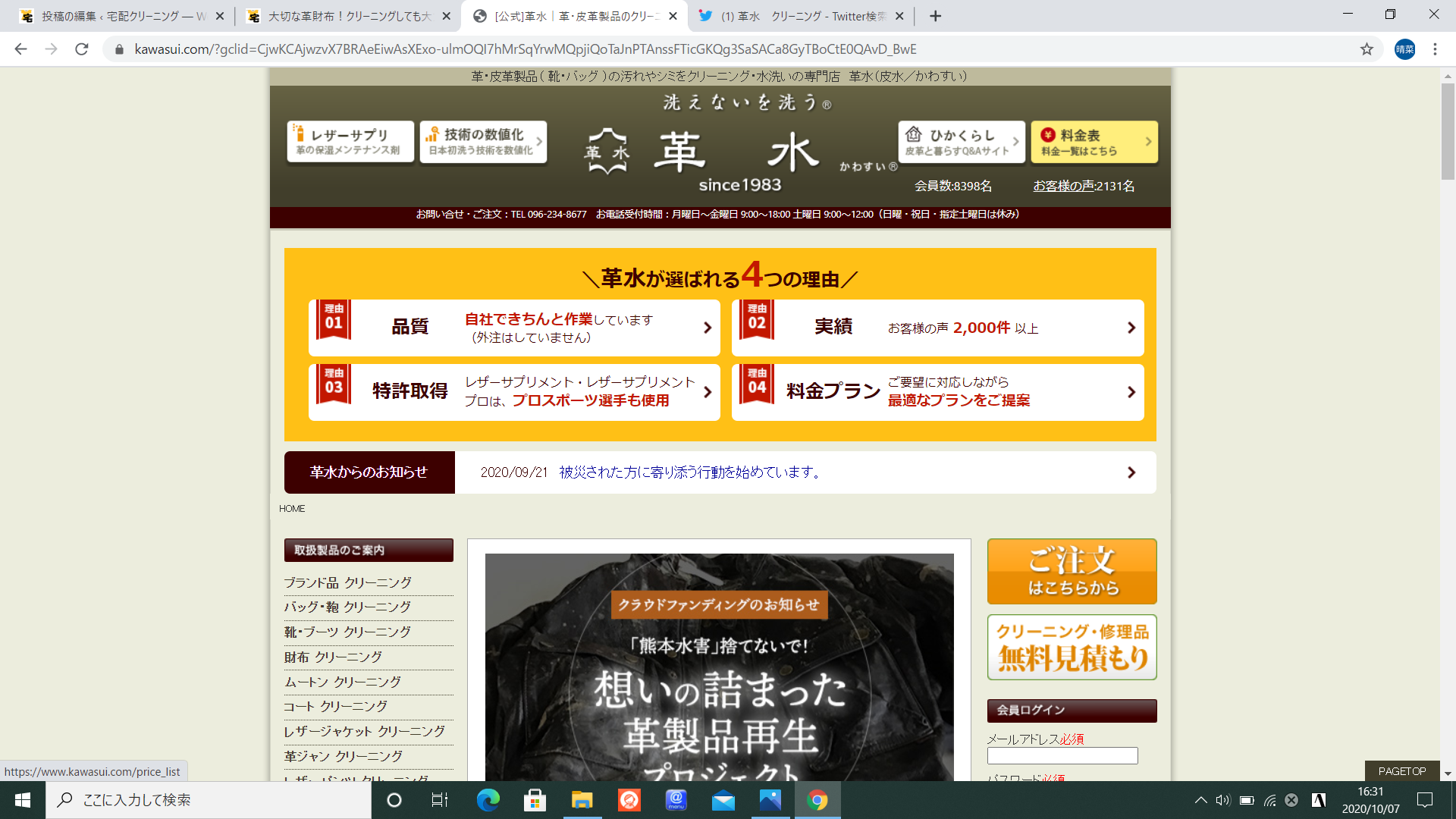The image size is (1456, 819).
Task: Open 革ジャン クリーニング in the sidebar
Action: tap(344, 756)
